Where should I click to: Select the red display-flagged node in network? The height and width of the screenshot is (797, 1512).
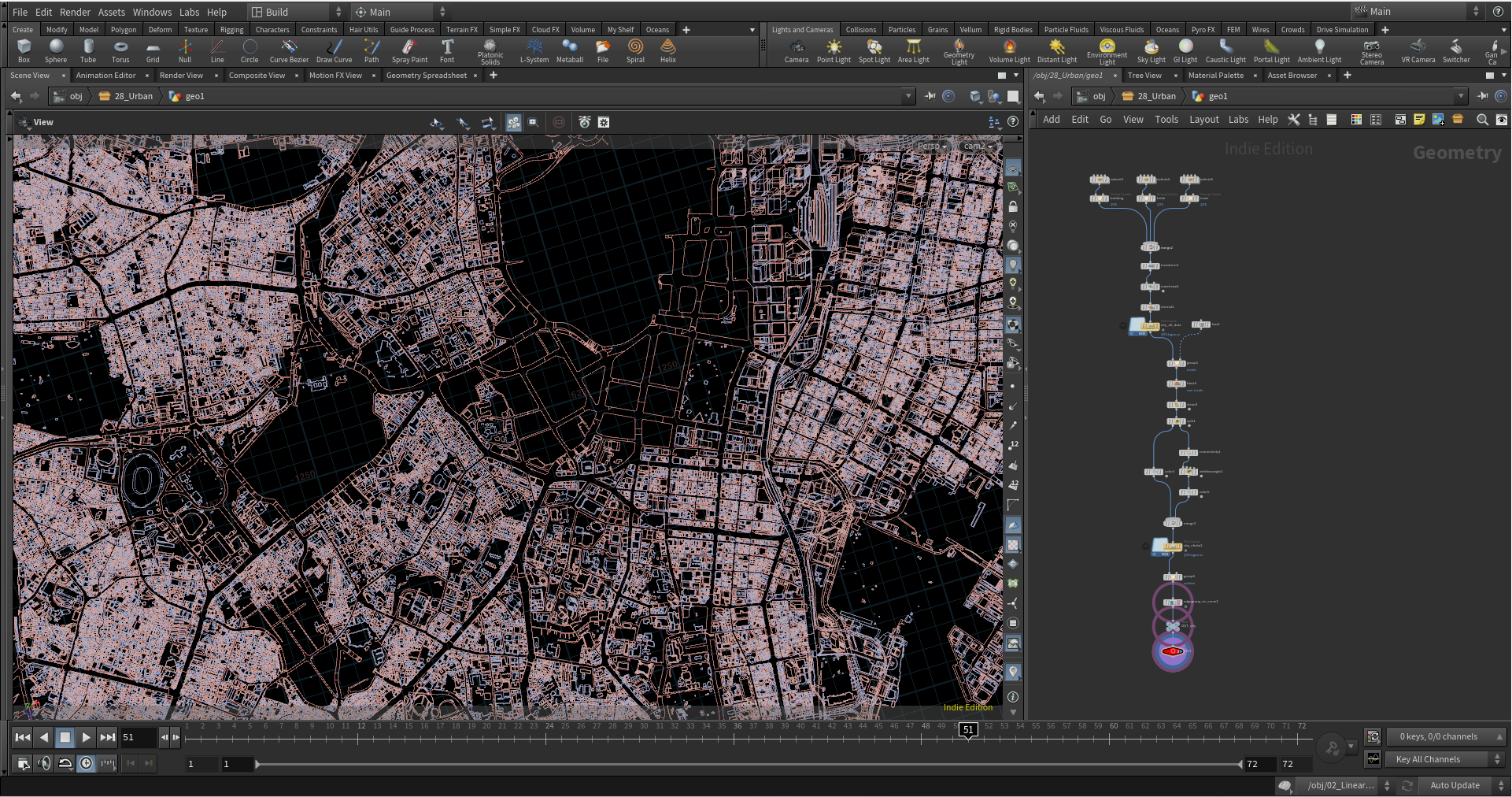click(1173, 651)
